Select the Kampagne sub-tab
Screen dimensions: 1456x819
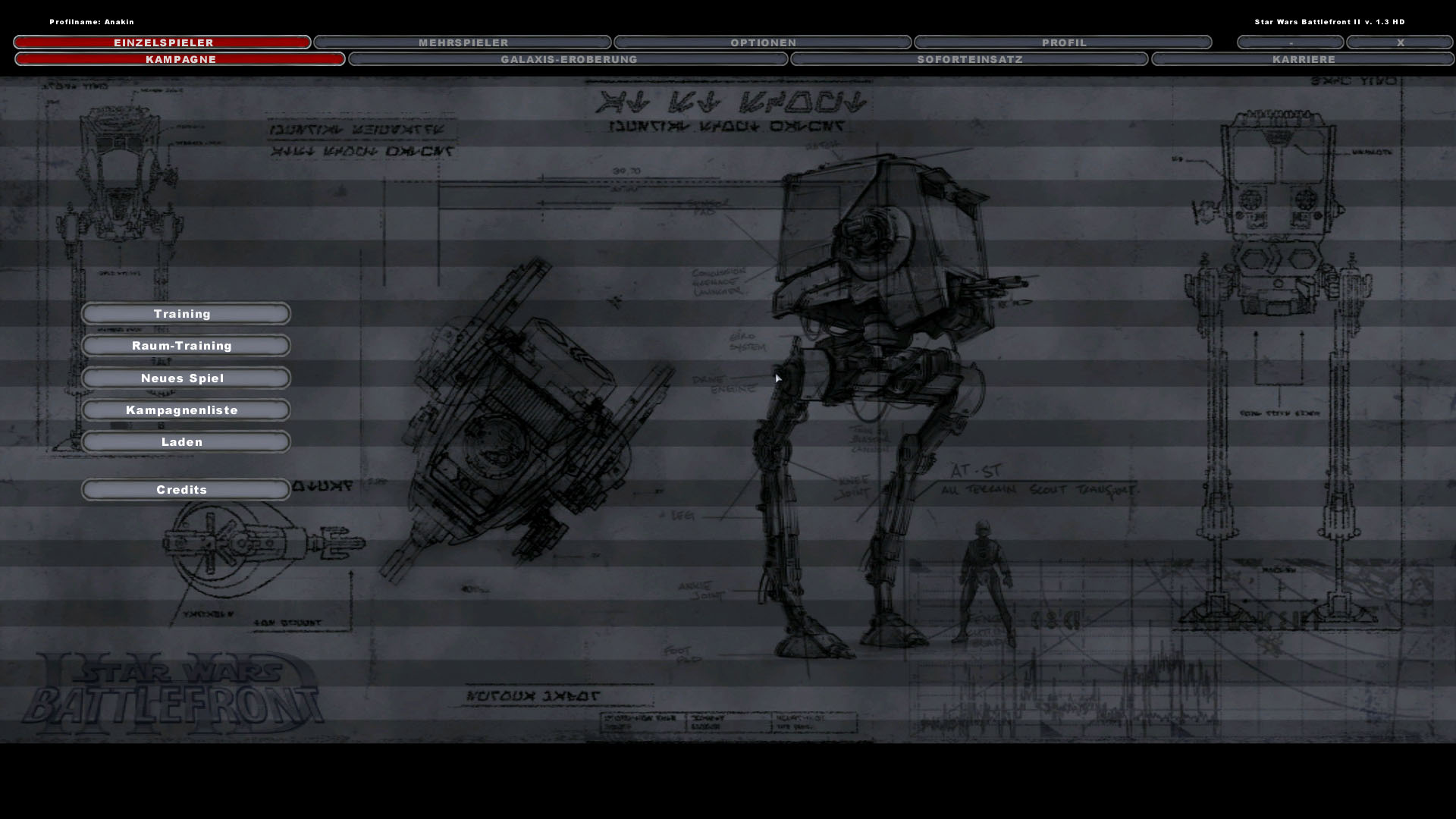tap(180, 59)
